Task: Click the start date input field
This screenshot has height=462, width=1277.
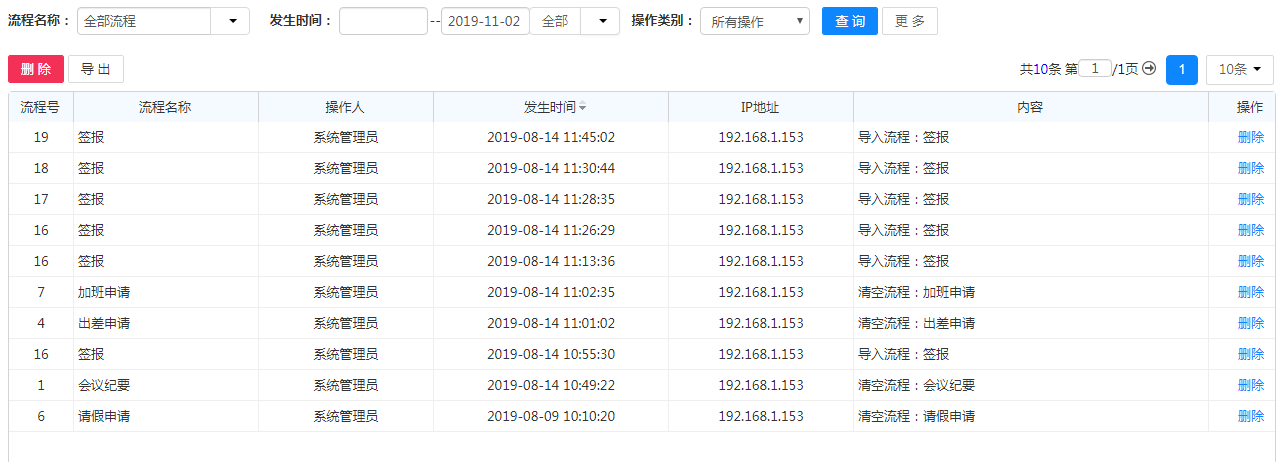Action: coord(383,21)
